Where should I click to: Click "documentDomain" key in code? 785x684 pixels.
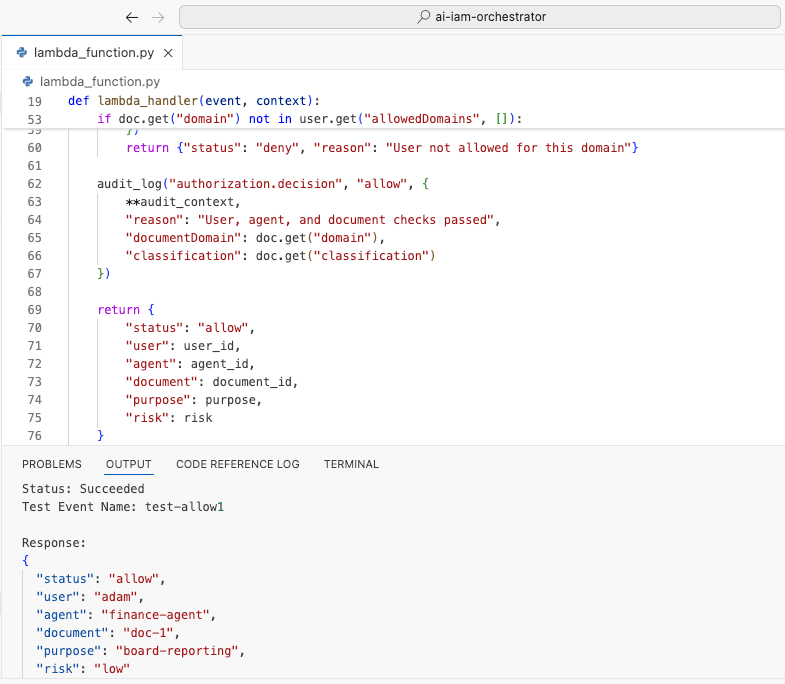click(x=184, y=238)
